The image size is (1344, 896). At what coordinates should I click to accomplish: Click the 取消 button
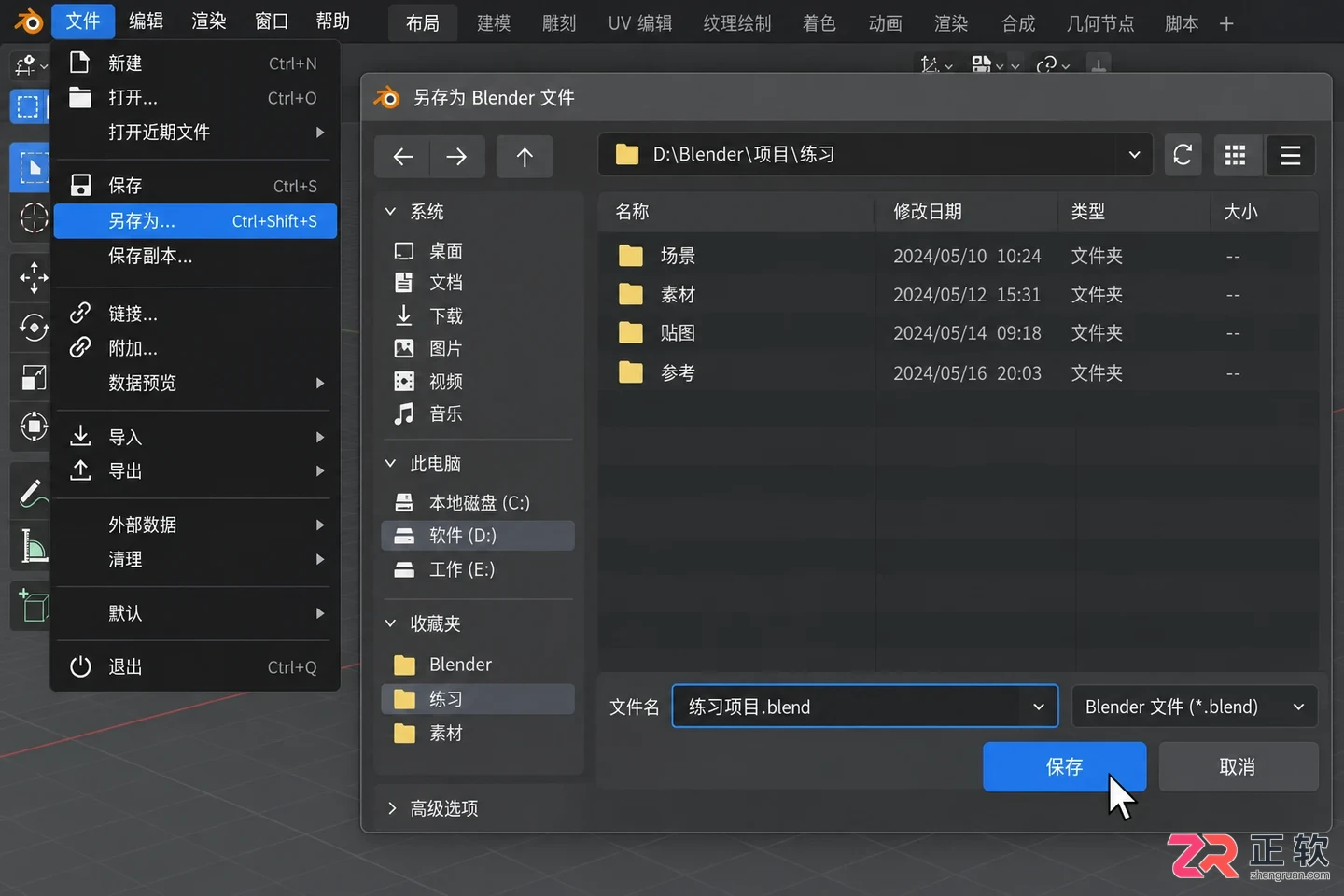tap(1238, 767)
